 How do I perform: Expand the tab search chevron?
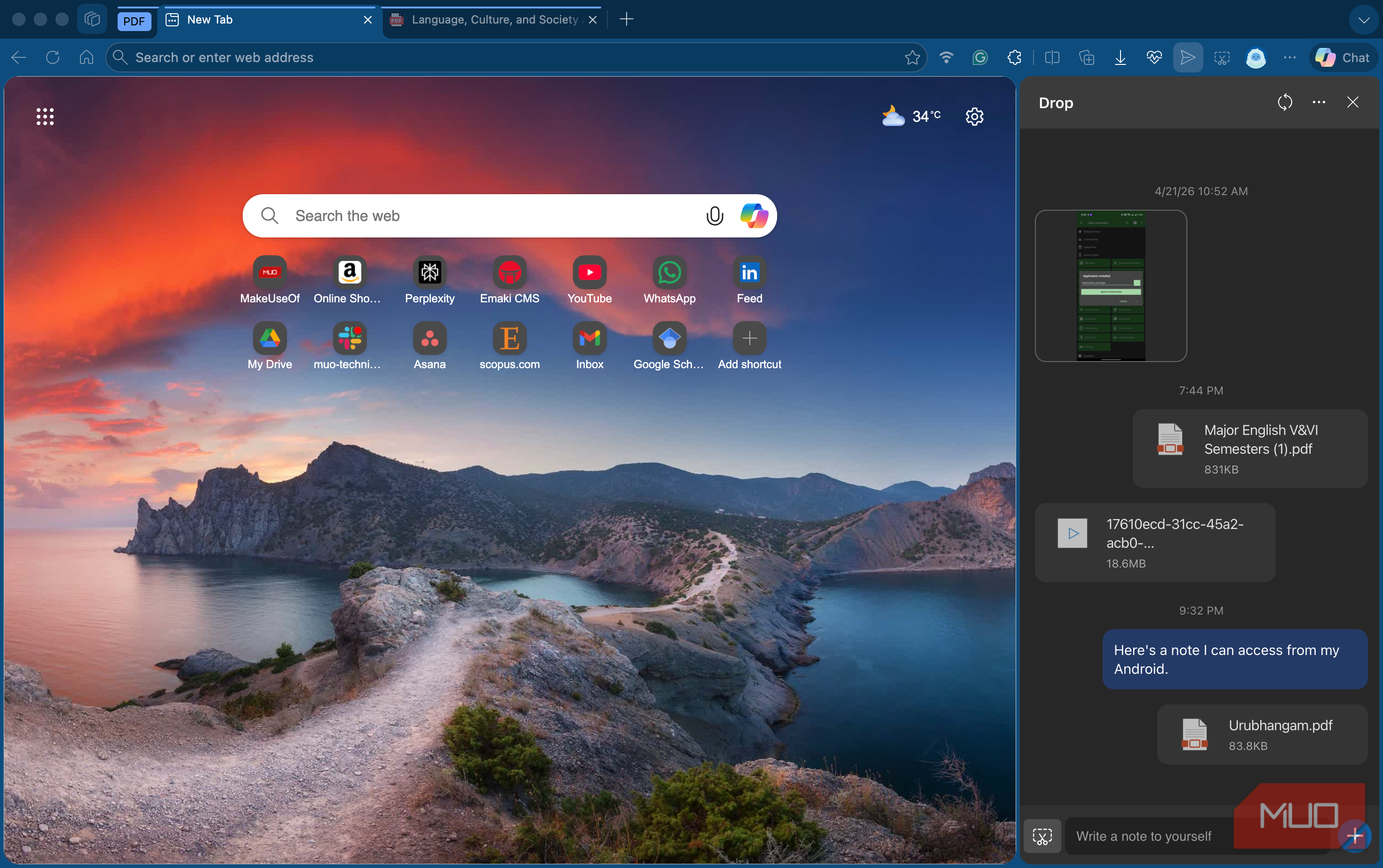[1364, 20]
